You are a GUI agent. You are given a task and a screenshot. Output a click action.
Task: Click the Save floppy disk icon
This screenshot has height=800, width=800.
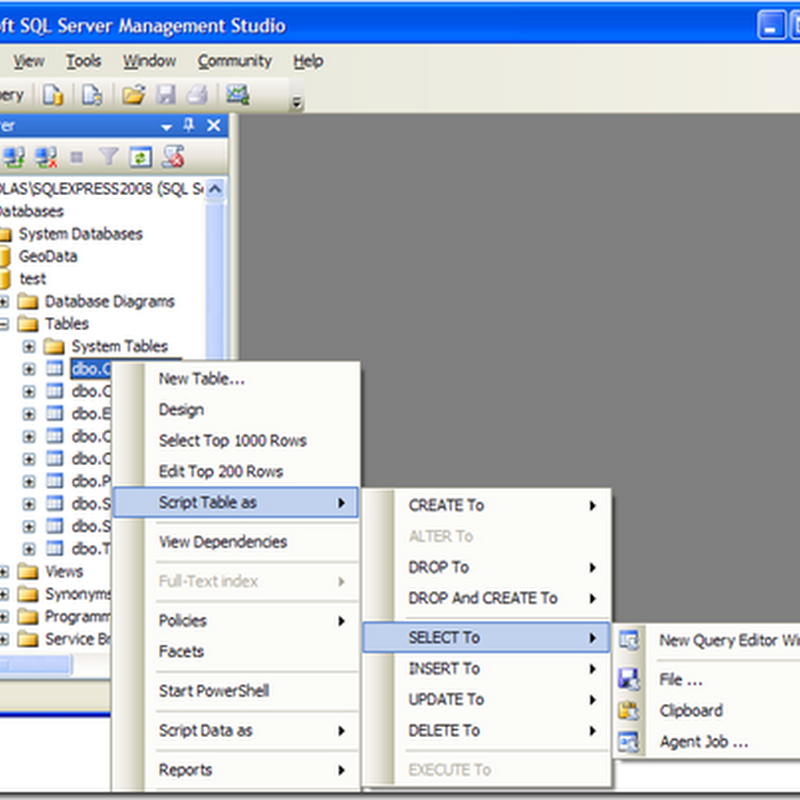point(166,95)
